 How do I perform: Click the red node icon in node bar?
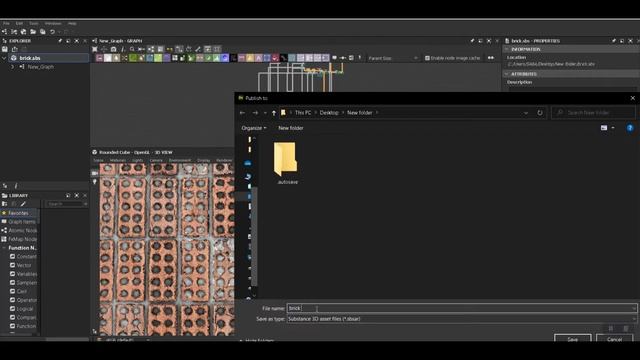(x=275, y=58)
